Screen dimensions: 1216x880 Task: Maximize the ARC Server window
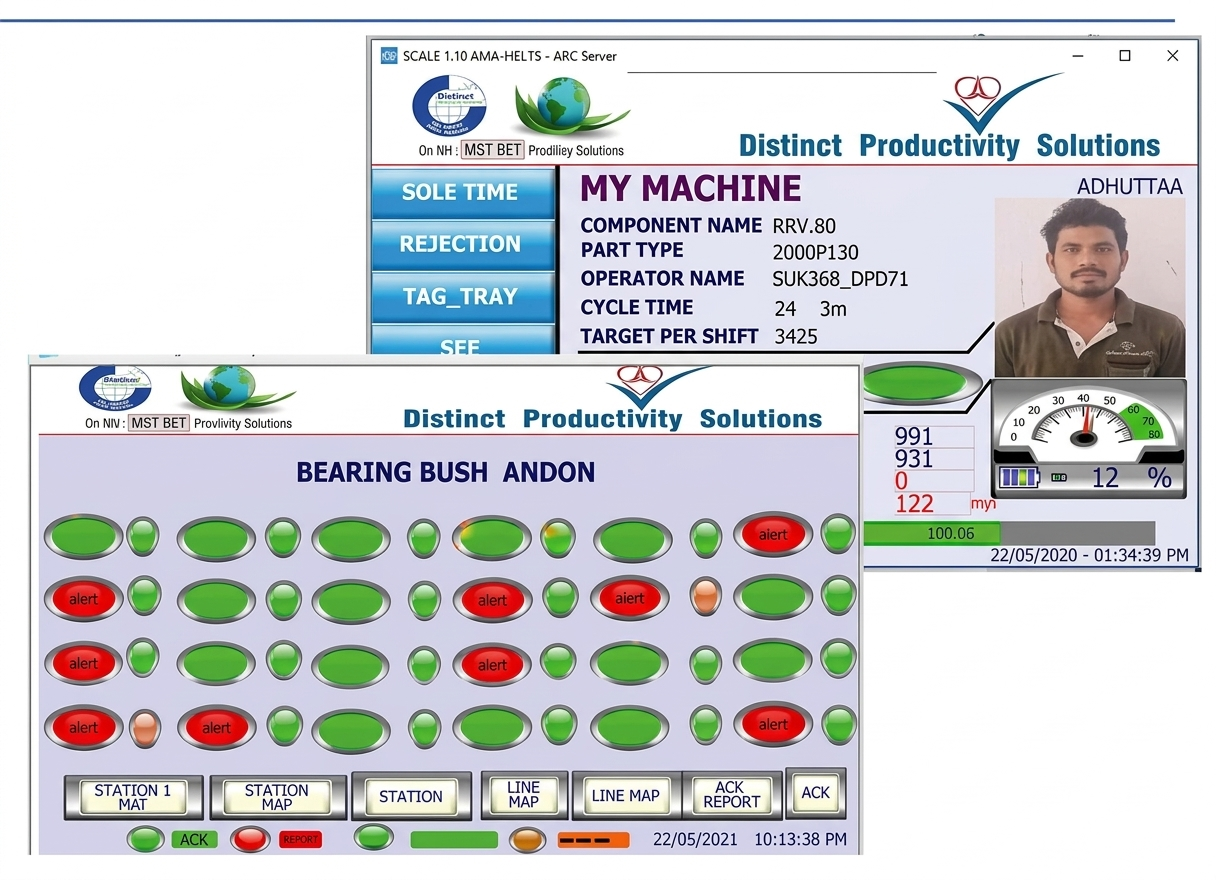tap(1125, 56)
